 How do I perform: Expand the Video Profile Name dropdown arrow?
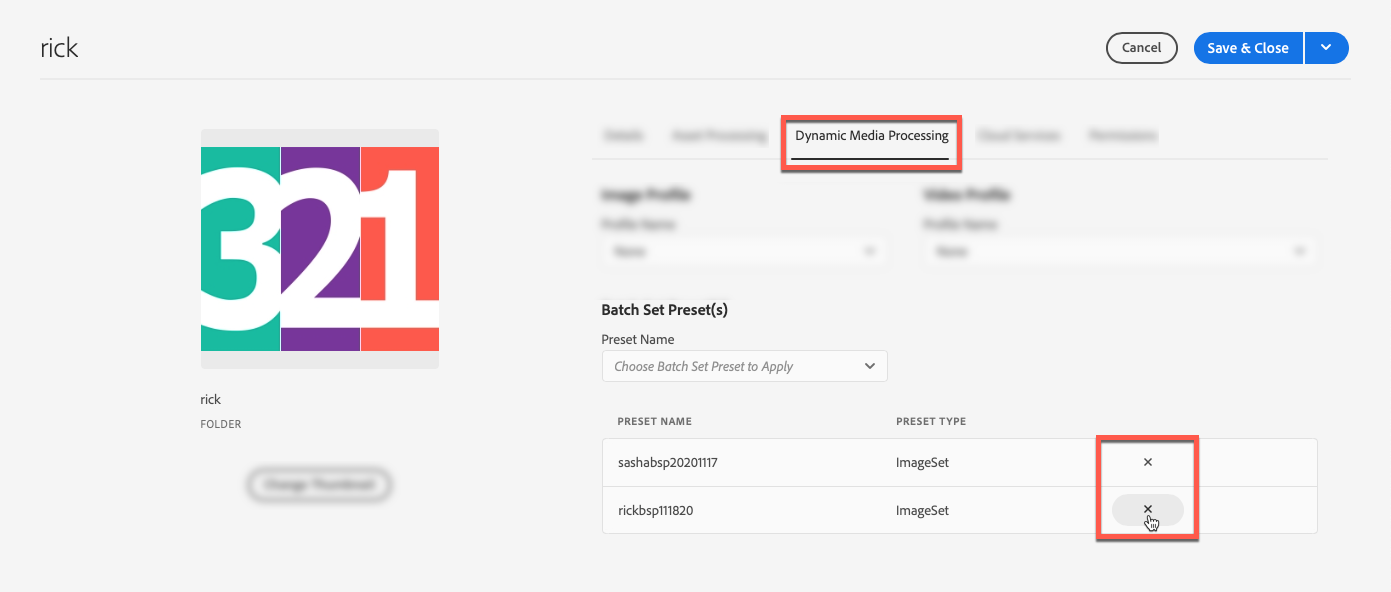[1300, 251]
